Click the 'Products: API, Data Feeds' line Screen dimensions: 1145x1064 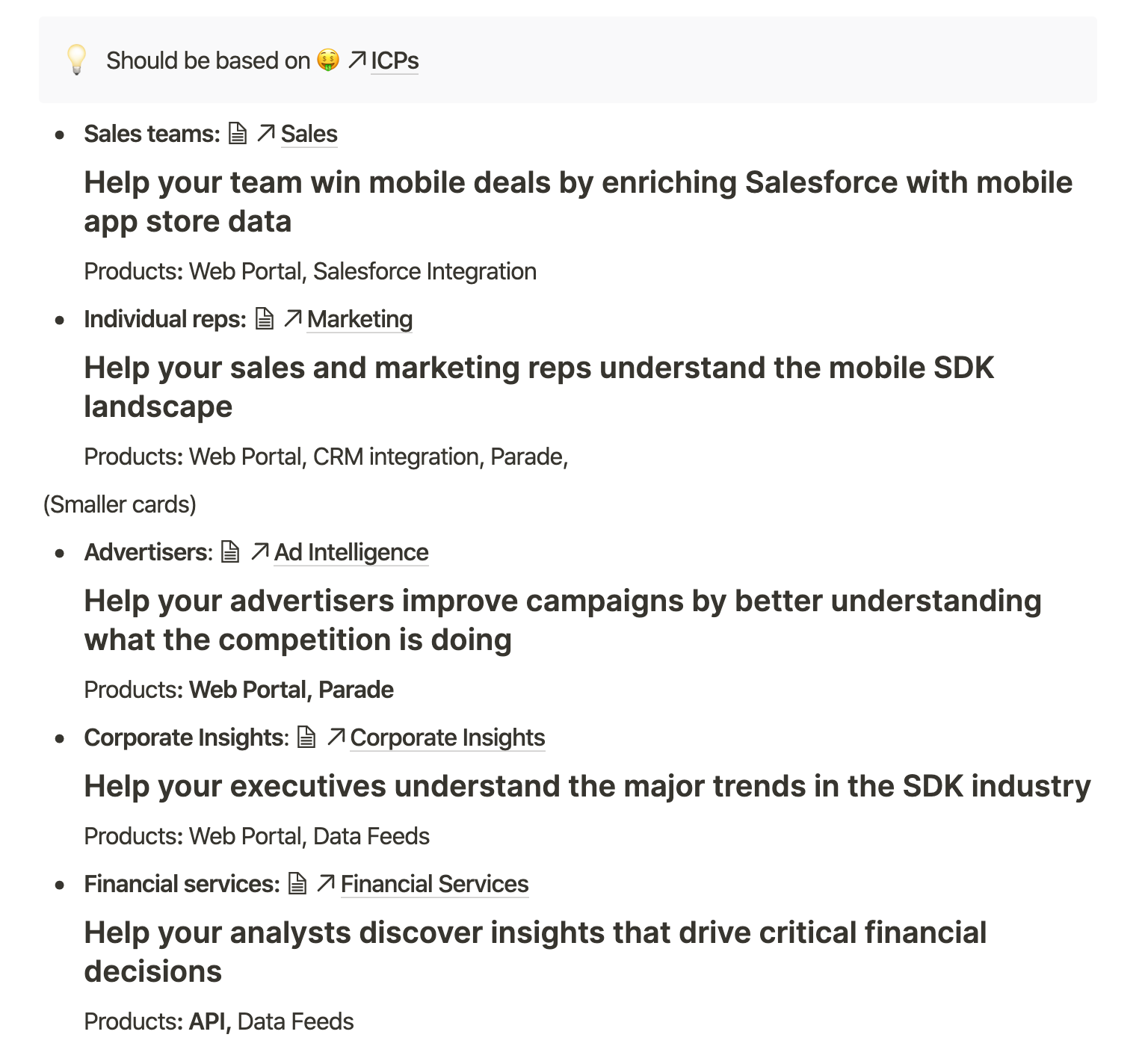(x=219, y=1021)
